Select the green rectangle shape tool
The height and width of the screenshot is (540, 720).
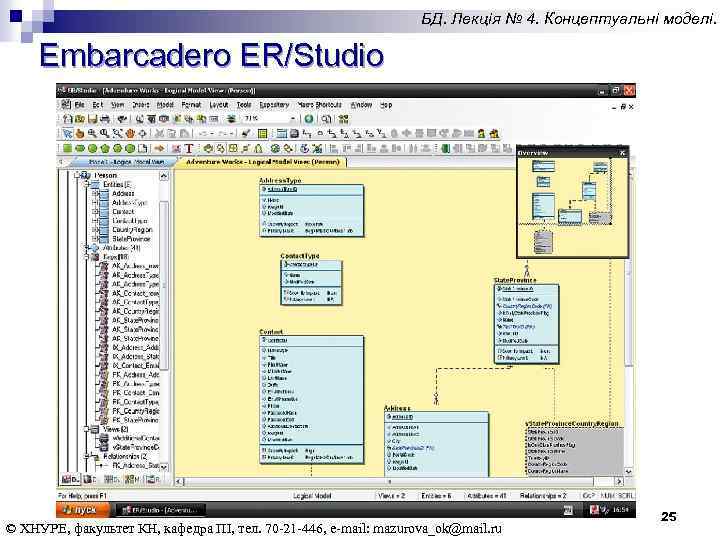pos(68,148)
